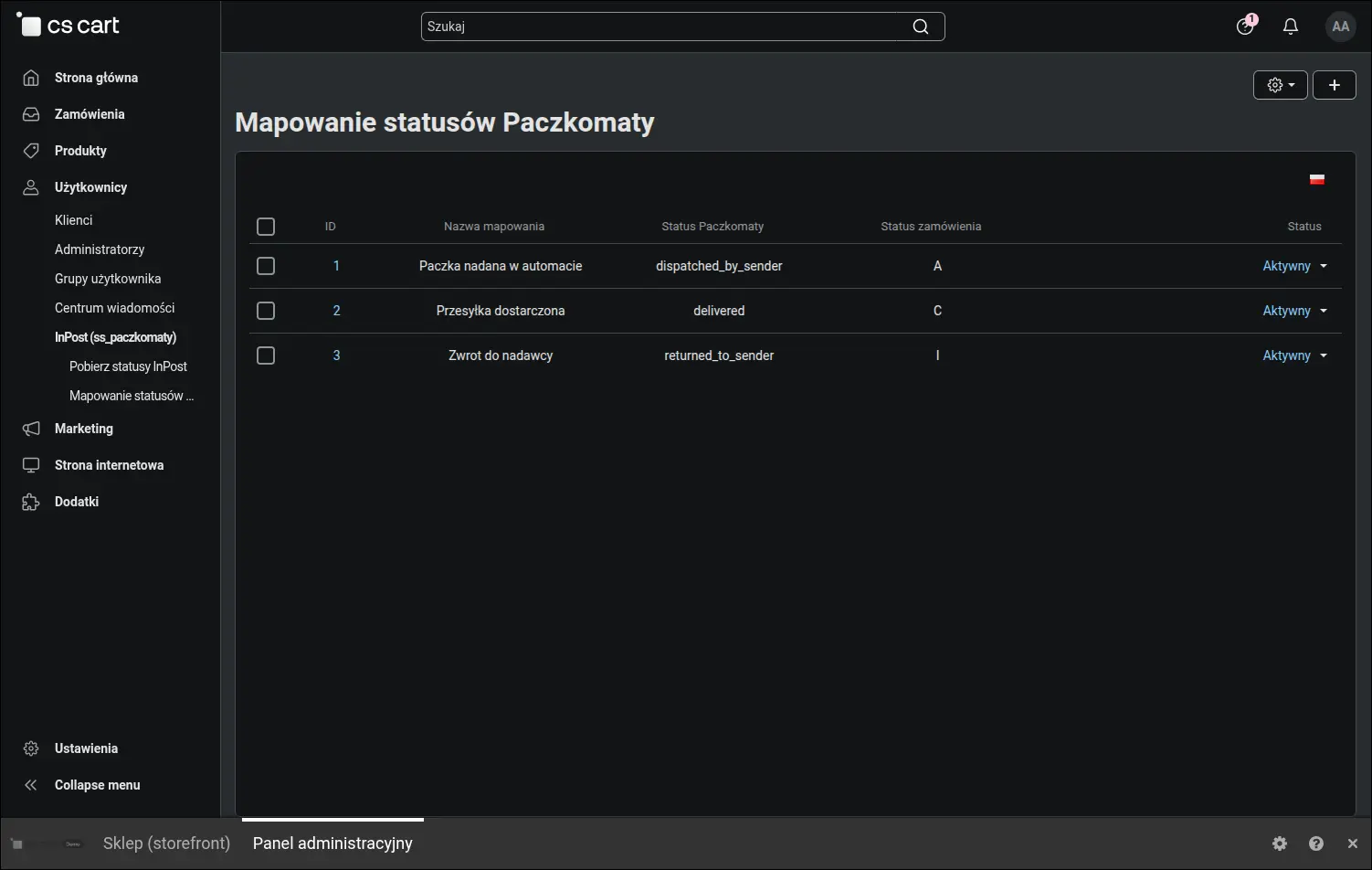Click the bottom bar help question icon
Image resolution: width=1372 pixels, height=870 pixels.
pos(1316,843)
